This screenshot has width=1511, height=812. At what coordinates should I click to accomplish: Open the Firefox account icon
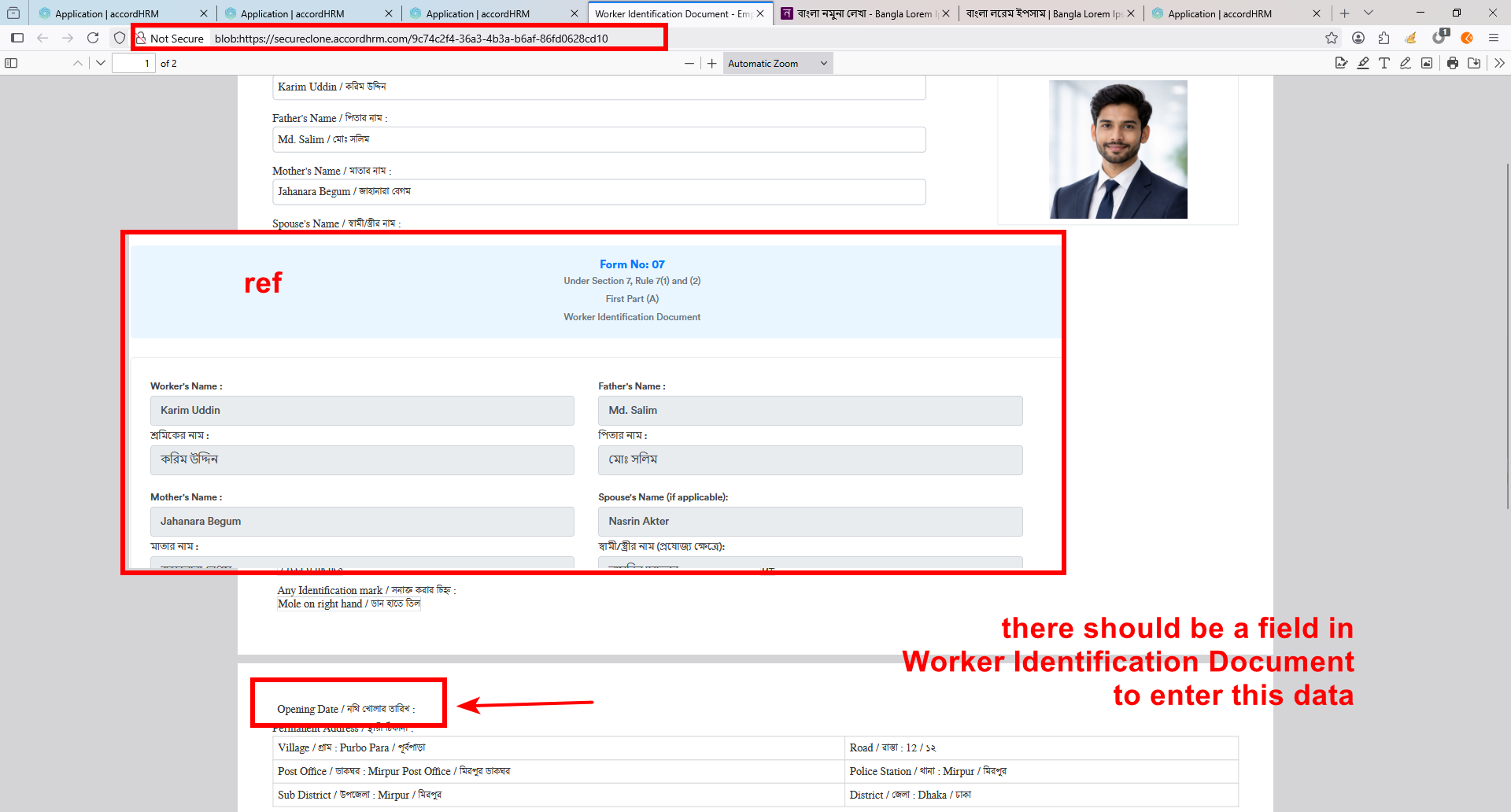[1358, 38]
